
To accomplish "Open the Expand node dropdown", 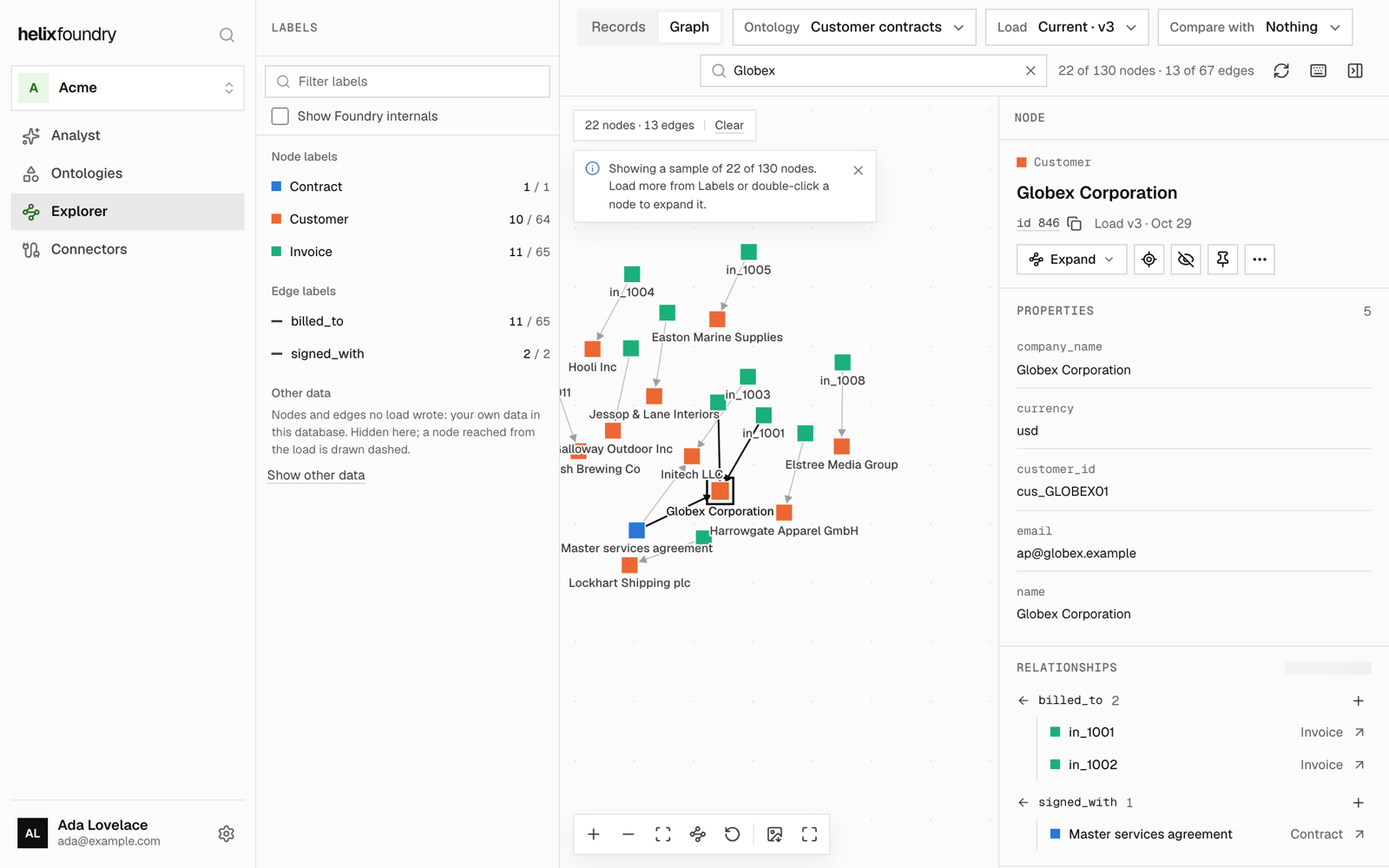I will 1071,260.
